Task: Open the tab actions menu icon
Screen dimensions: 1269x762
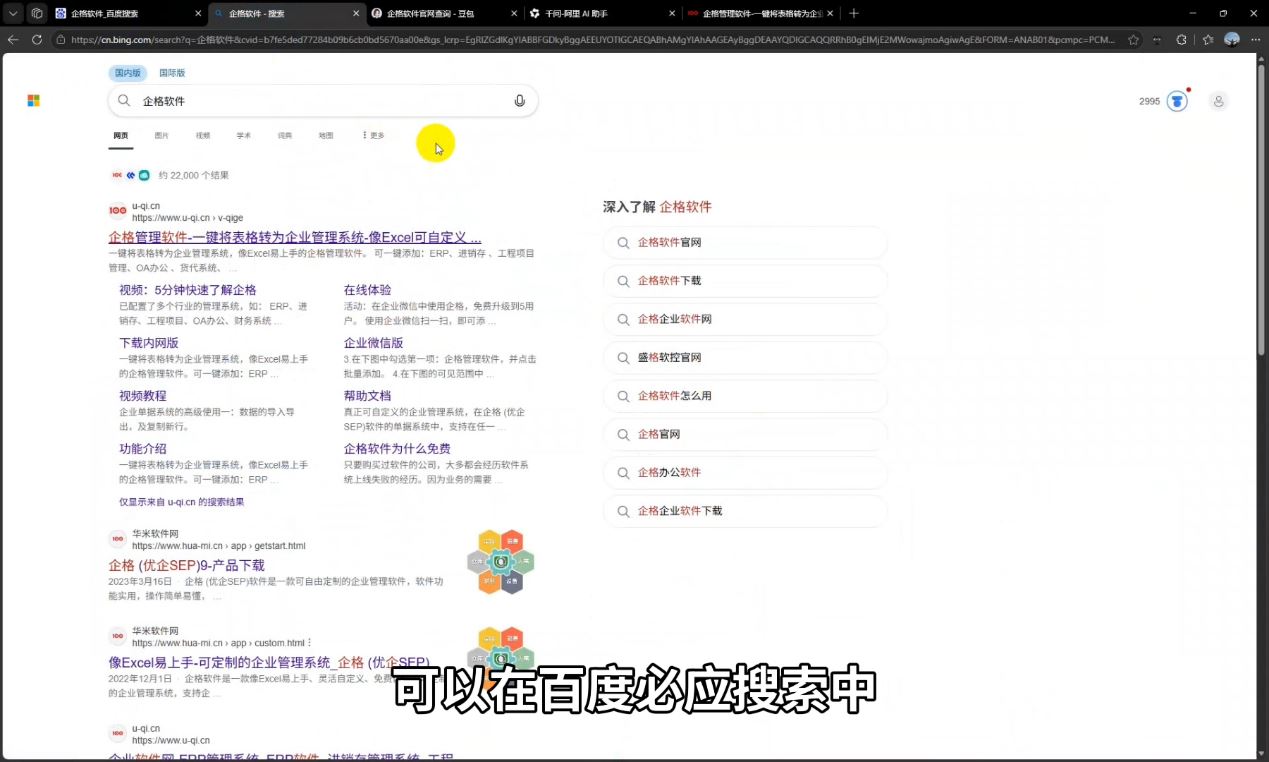Action: coord(37,13)
